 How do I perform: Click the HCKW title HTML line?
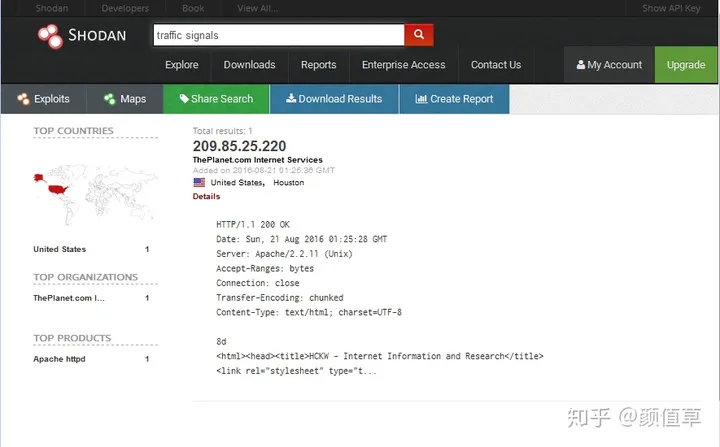[x=380, y=356]
